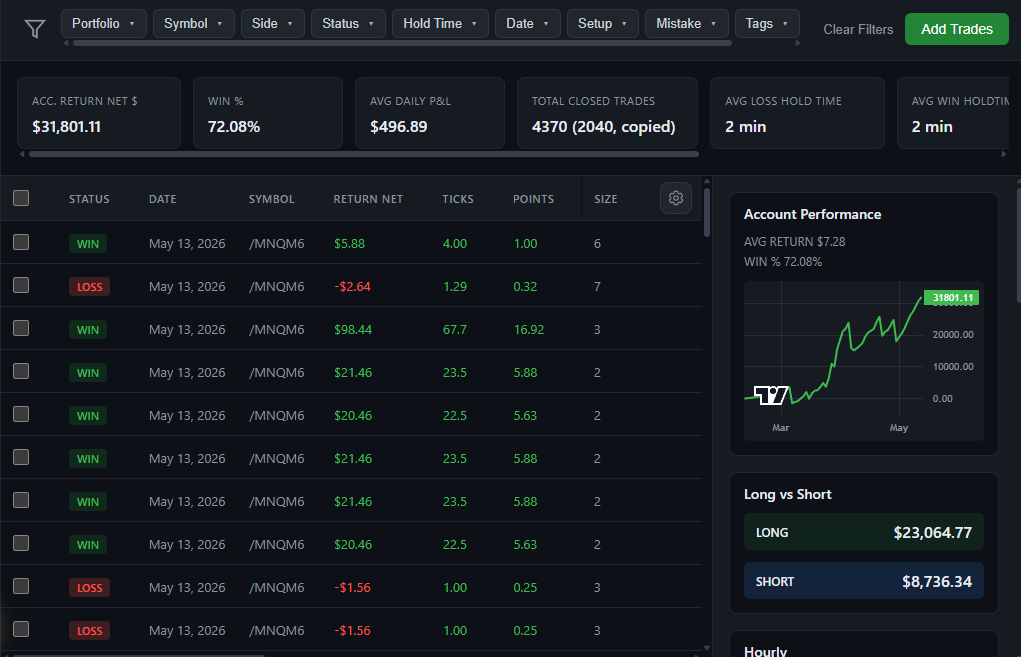Tick the checkbox of the 67.7 ticks trade

(21, 328)
